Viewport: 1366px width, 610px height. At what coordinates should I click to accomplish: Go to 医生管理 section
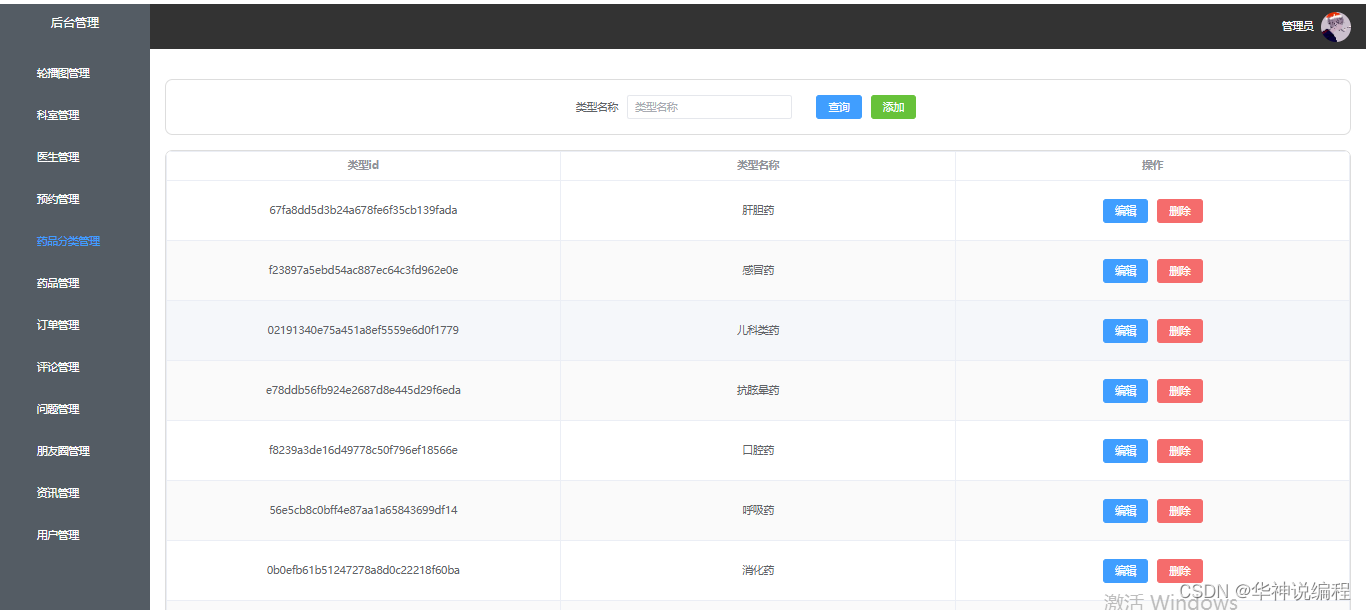[x=58, y=157]
